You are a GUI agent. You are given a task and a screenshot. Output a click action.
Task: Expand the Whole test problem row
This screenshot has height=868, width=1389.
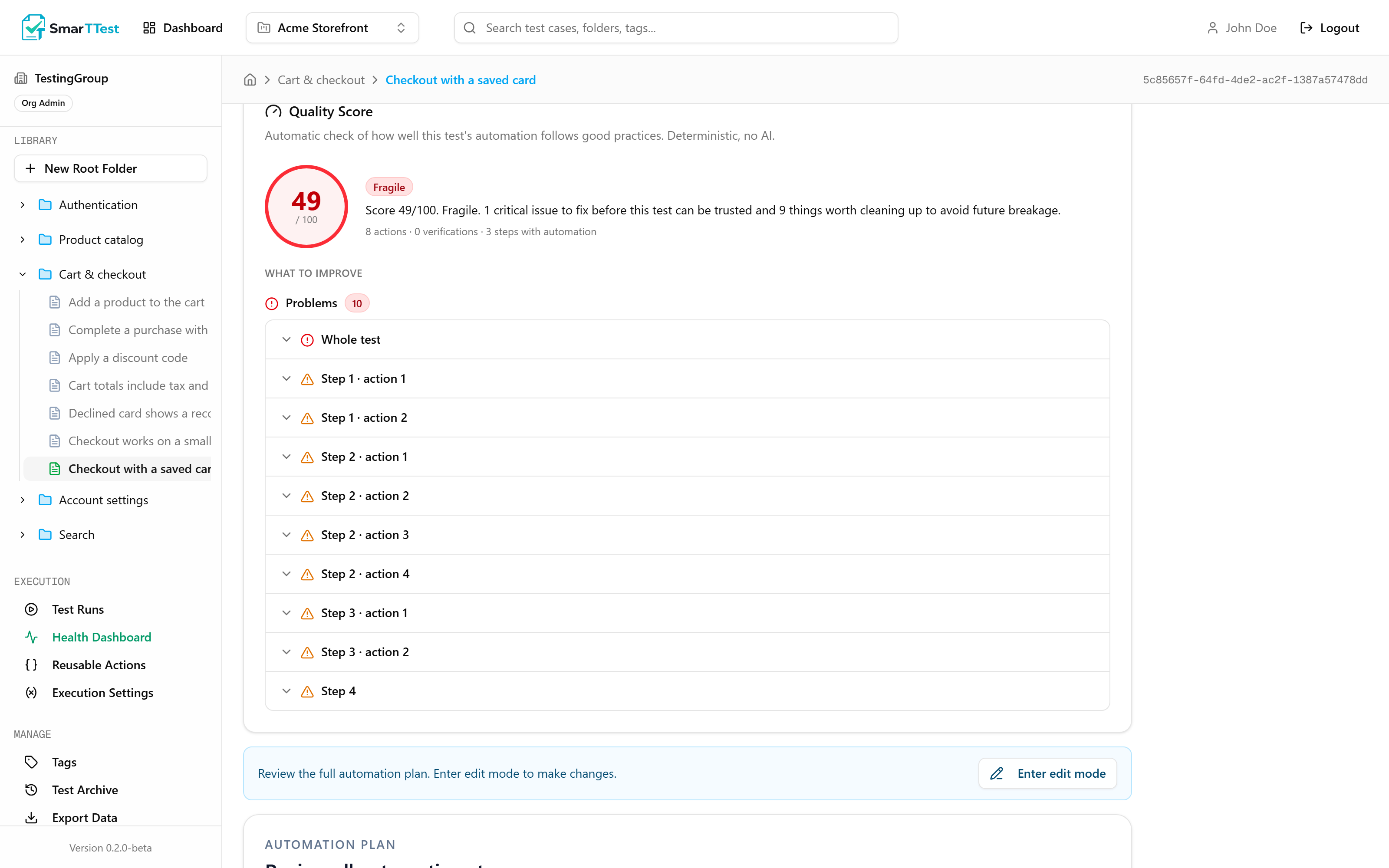click(687, 339)
